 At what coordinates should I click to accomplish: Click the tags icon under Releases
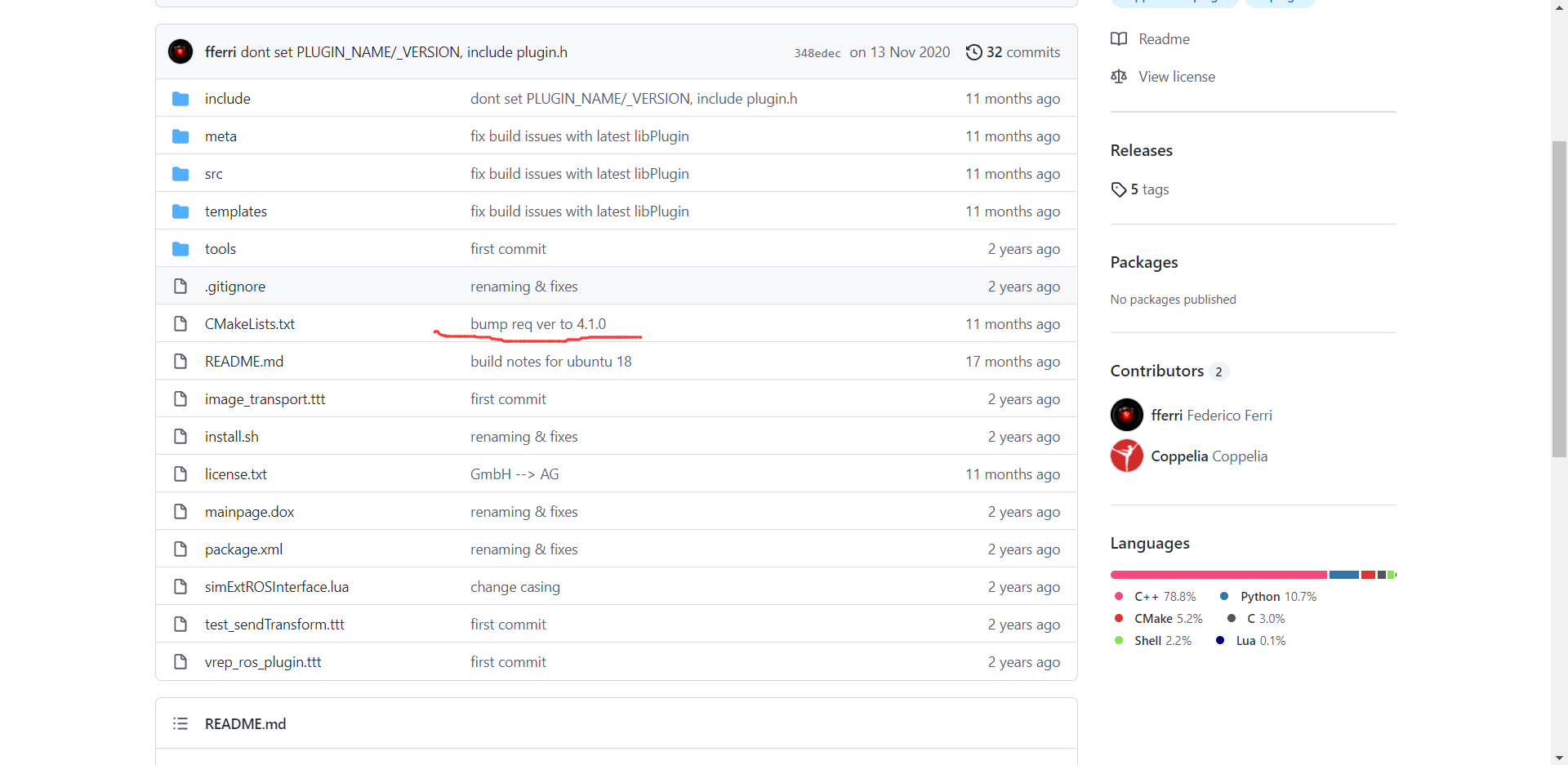(1119, 189)
